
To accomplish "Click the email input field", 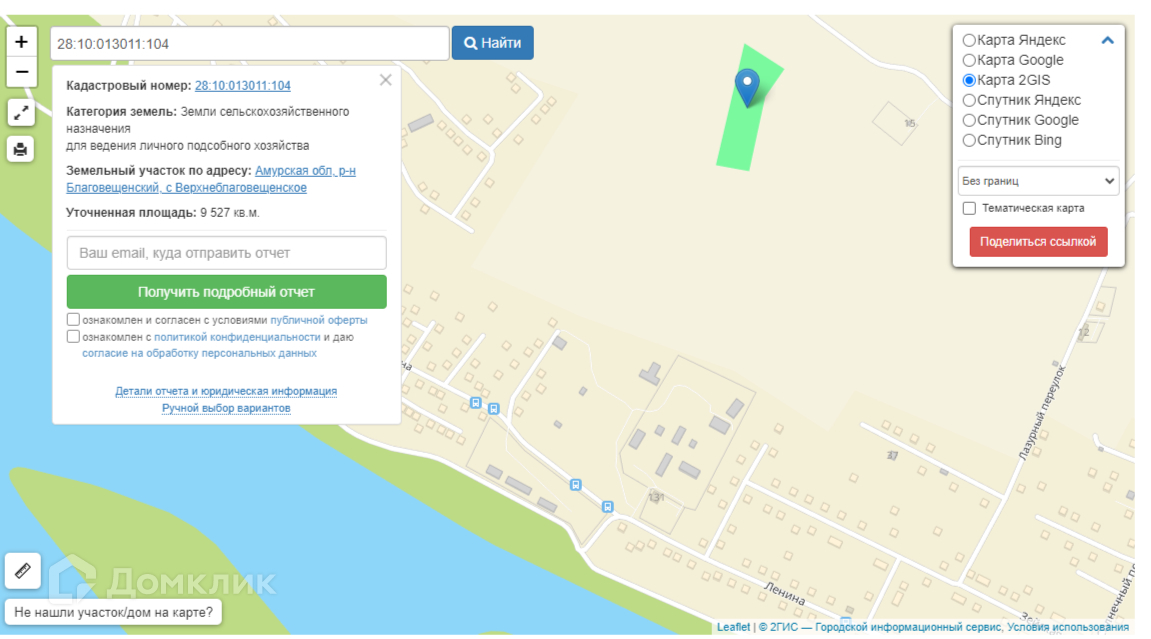I will coord(226,253).
